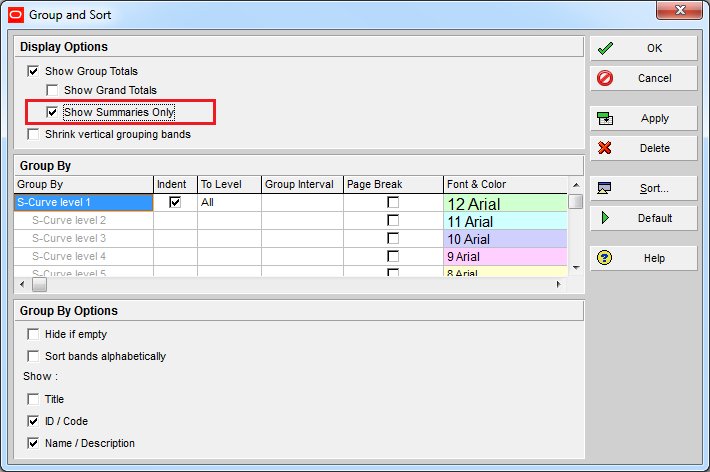Image resolution: width=710 pixels, height=472 pixels.
Task: Enable Hide if empty option
Action: [33, 334]
